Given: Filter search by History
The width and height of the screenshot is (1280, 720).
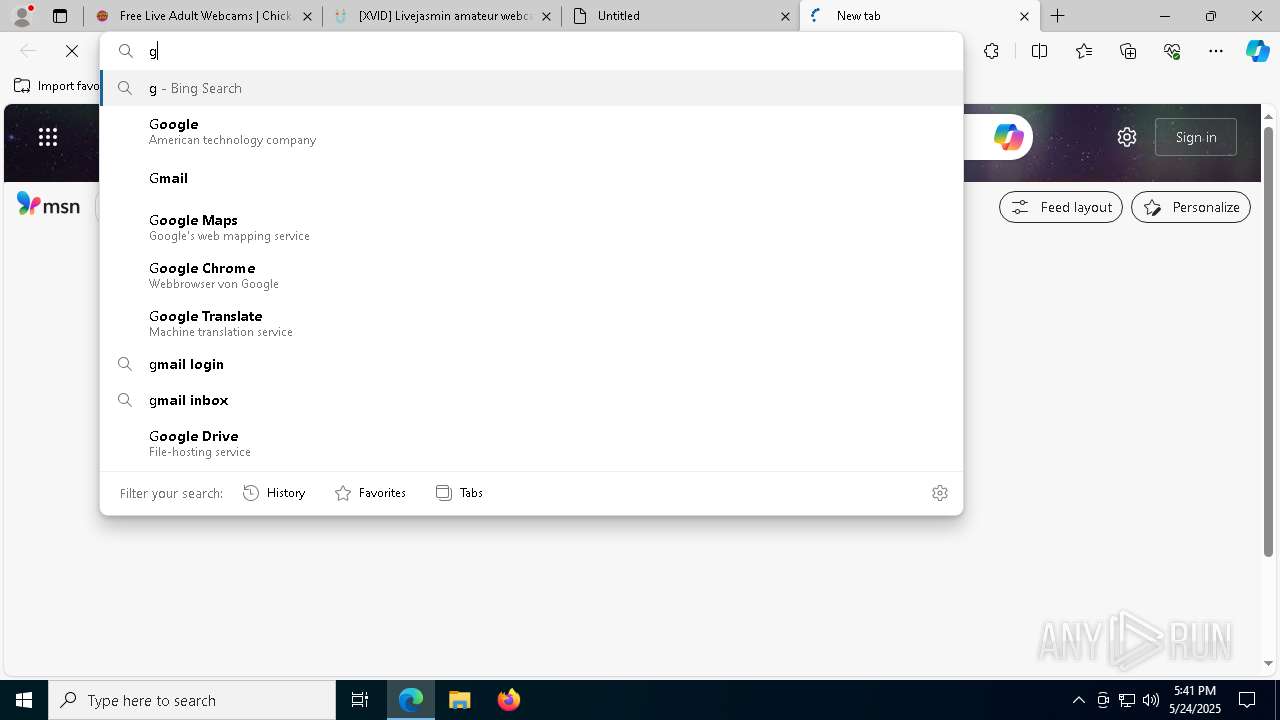Looking at the screenshot, I should [x=274, y=493].
